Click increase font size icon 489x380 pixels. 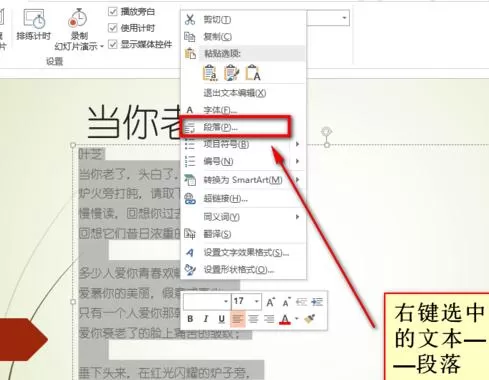(270, 302)
